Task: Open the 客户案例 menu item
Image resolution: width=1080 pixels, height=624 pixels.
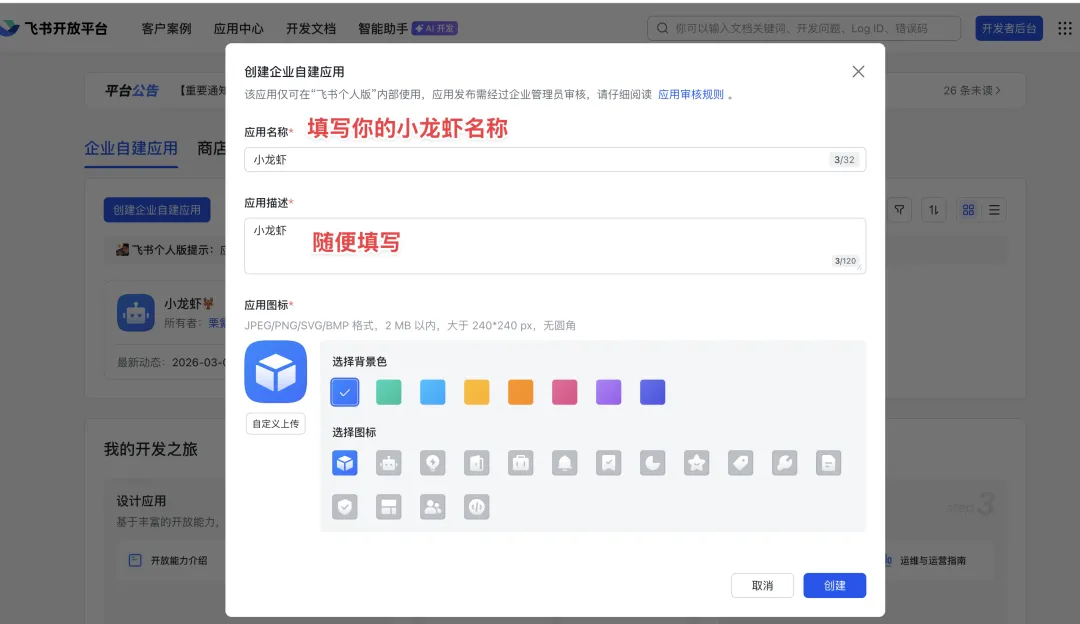Action: click(x=166, y=28)
